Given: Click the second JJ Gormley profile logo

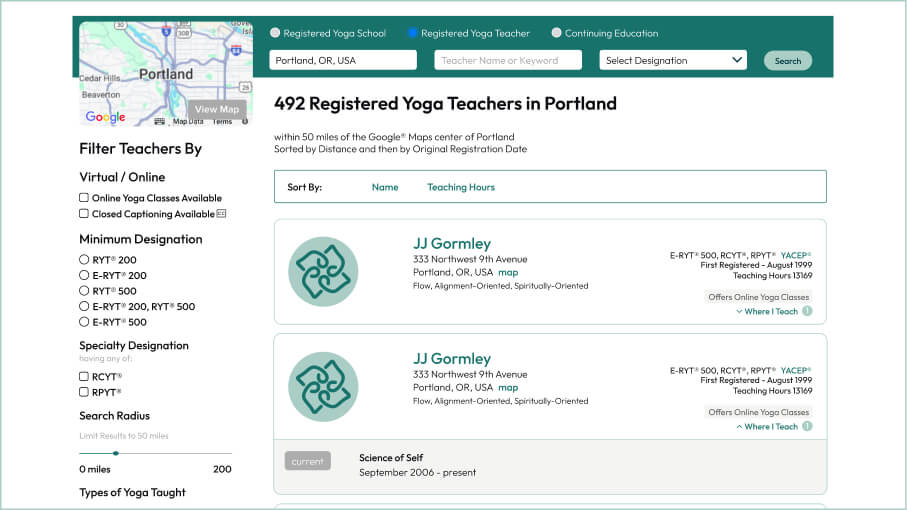Looking at the screenshot, I should [323, 386].
